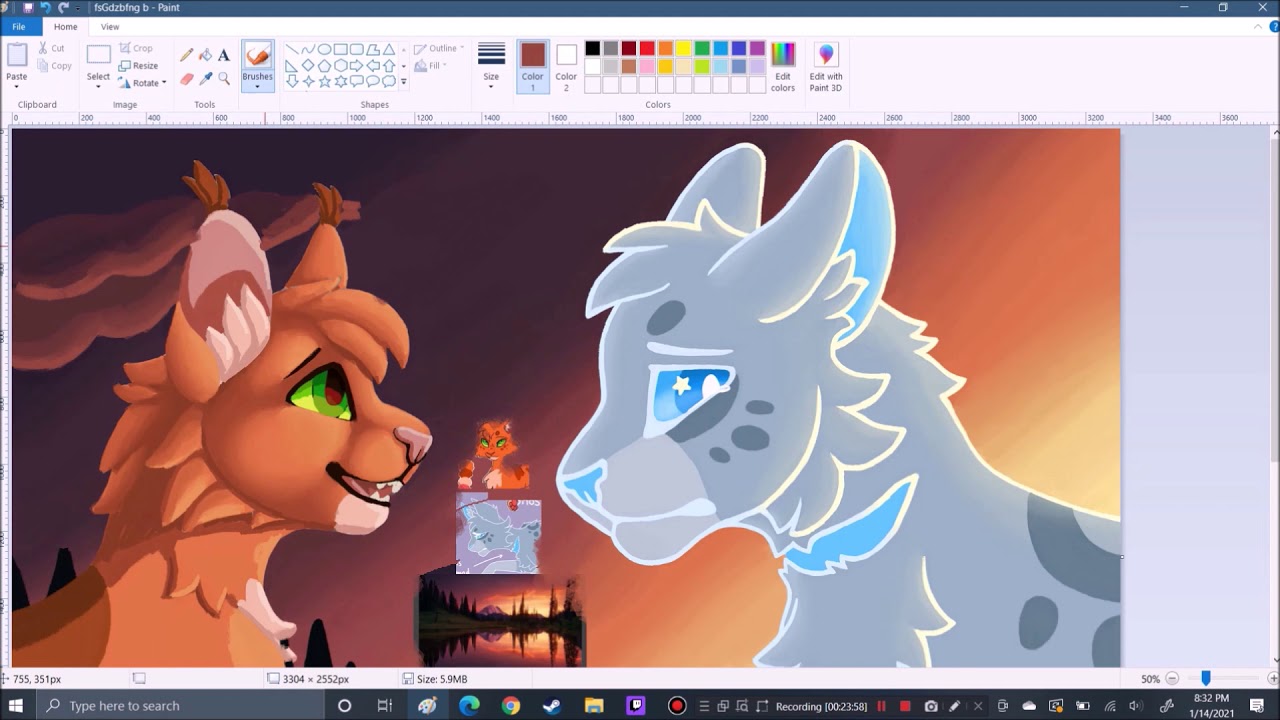Choose the Oval shape
This screenshot has height=720, width=1280.
(324, 49)
